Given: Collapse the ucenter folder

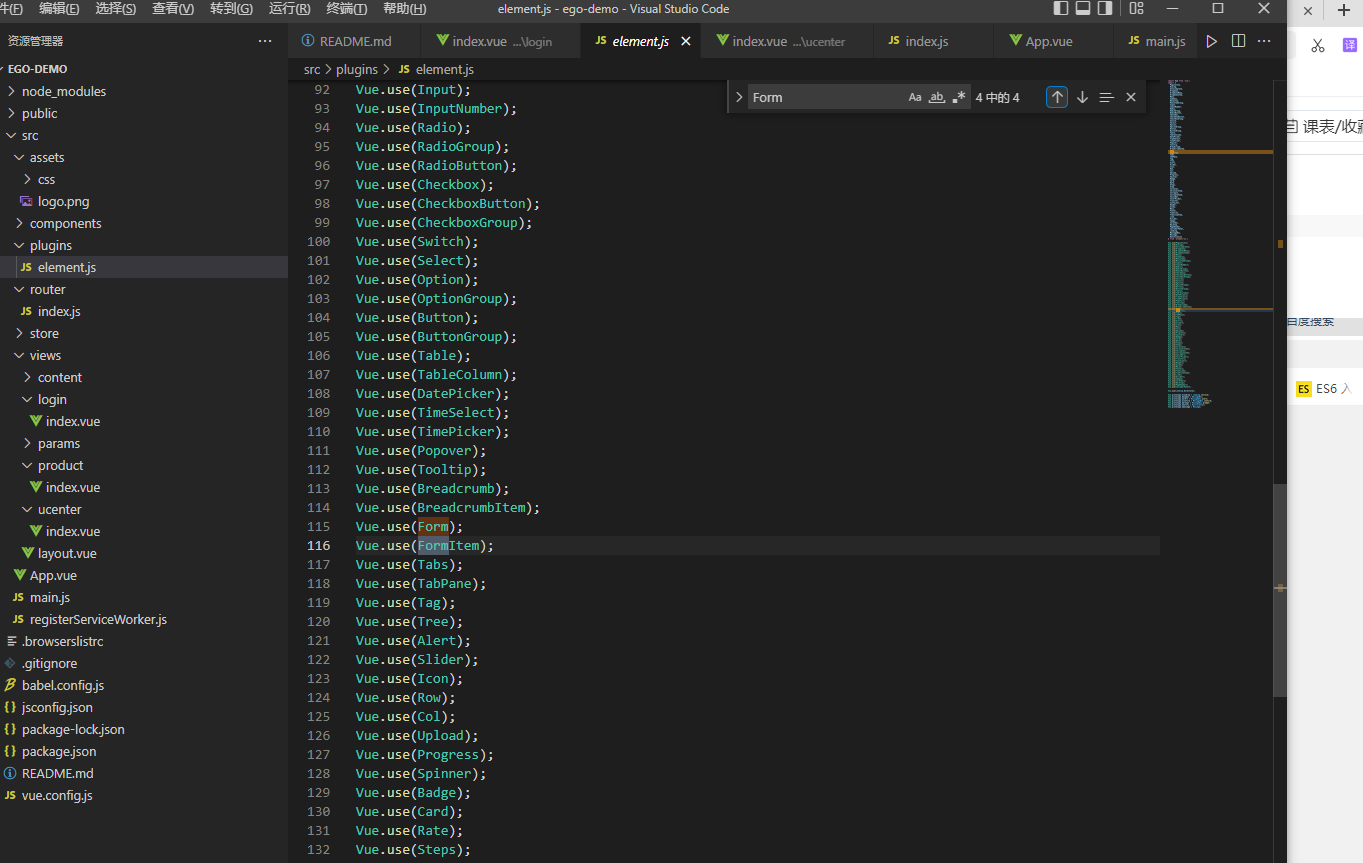Looking at the screenshot, I should pyautogui.click(x=144, y=509).
